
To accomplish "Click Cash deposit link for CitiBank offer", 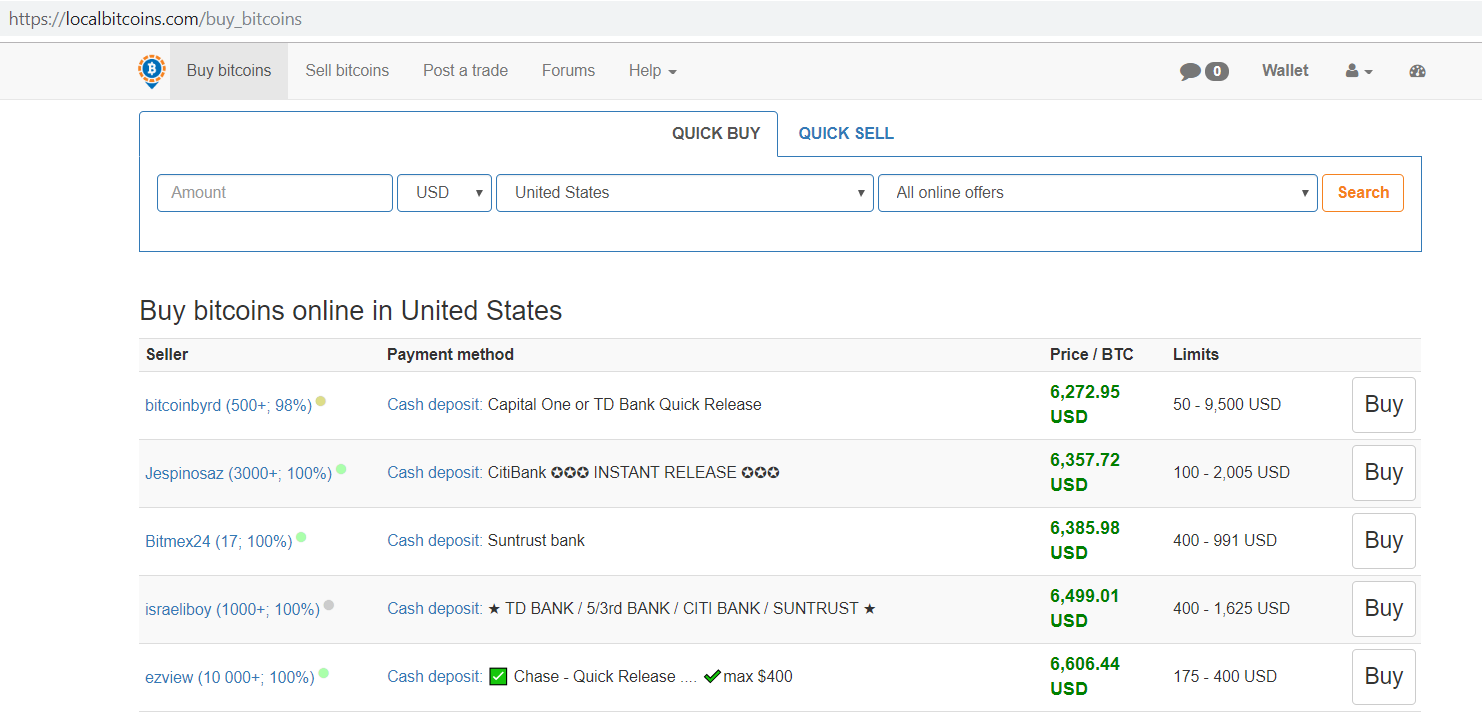I will click(435, 473).
